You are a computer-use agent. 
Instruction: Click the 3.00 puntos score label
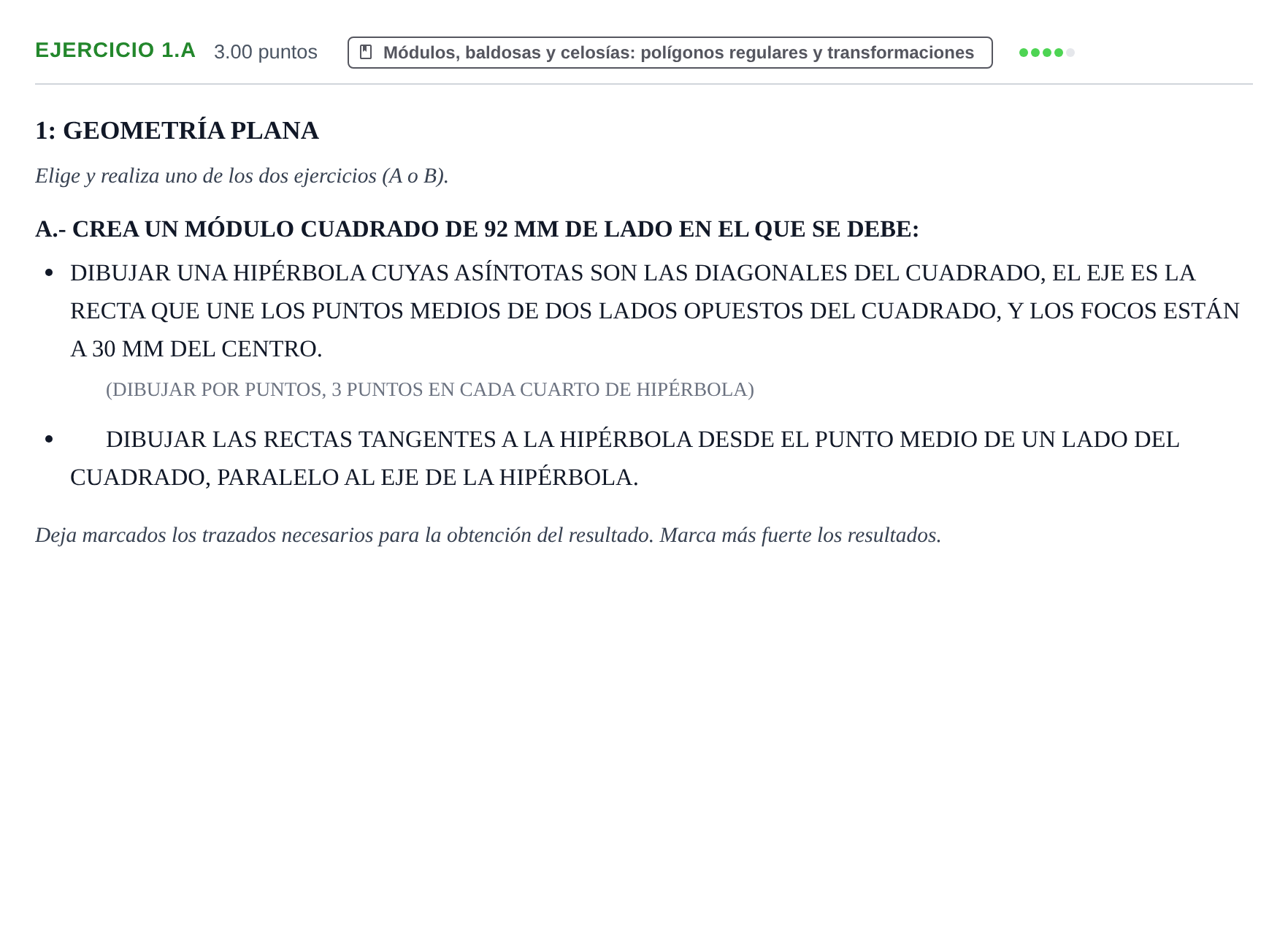[266, 52]
